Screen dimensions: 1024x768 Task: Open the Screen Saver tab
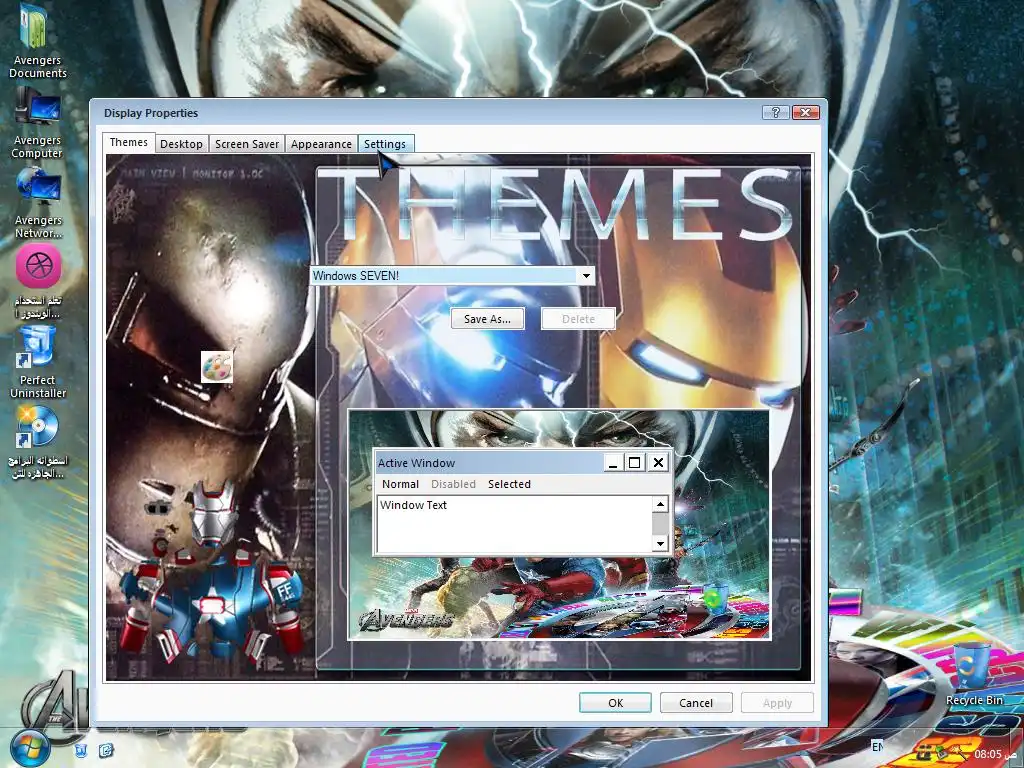point(247,144)
